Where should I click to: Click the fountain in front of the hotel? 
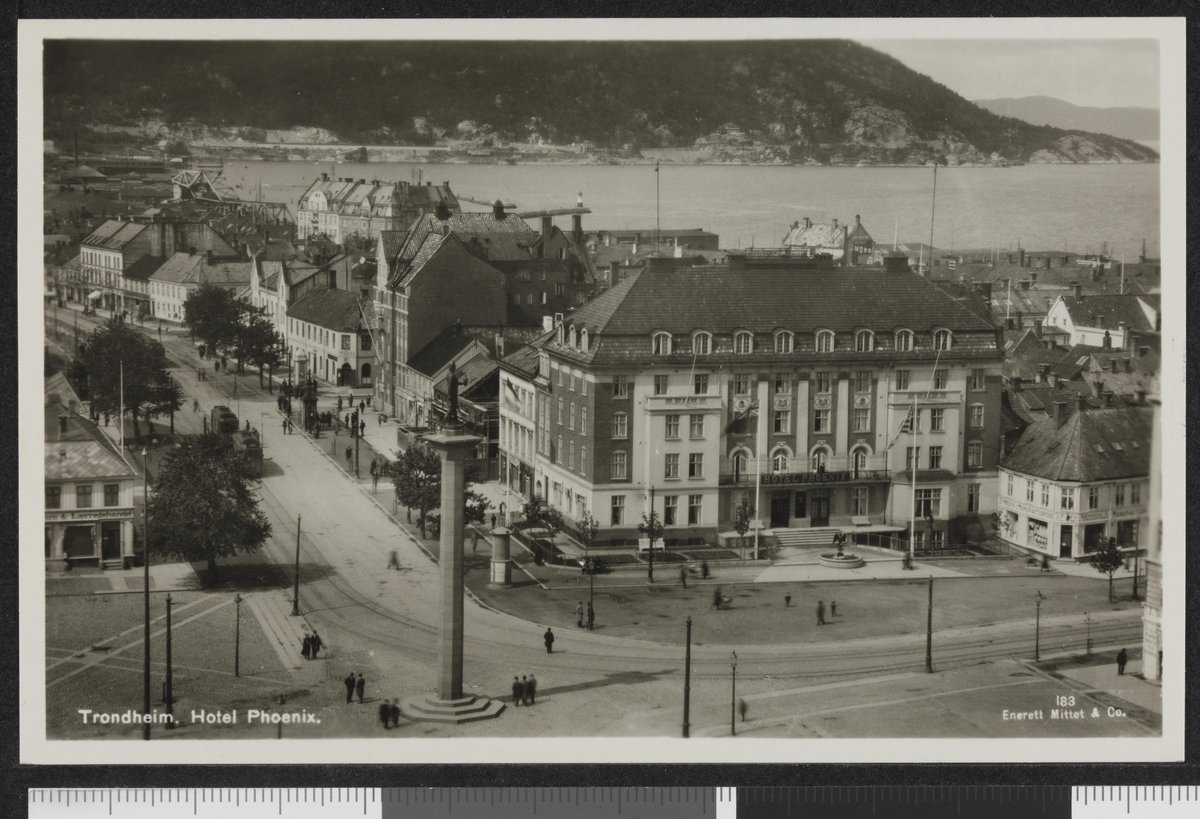click(840, 552)
